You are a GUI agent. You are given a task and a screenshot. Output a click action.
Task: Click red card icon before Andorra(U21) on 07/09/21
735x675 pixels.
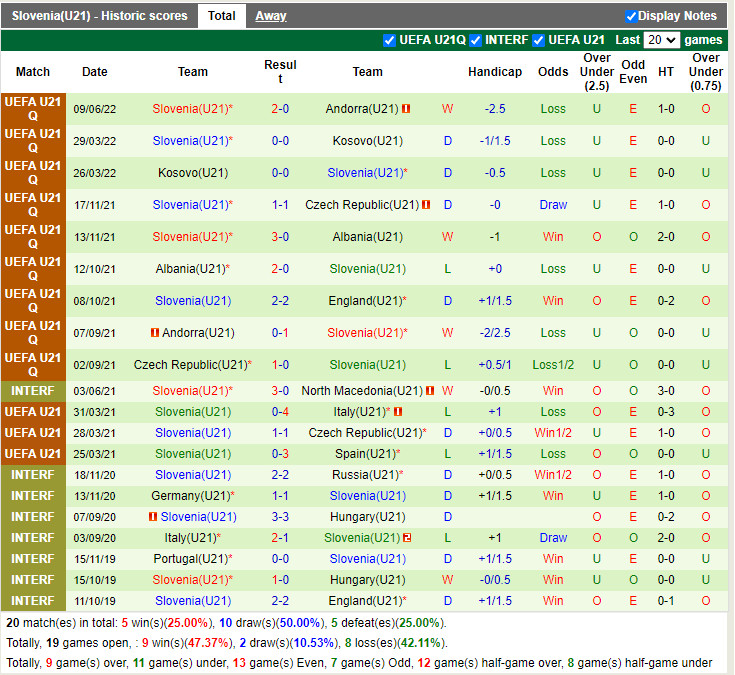155,333
